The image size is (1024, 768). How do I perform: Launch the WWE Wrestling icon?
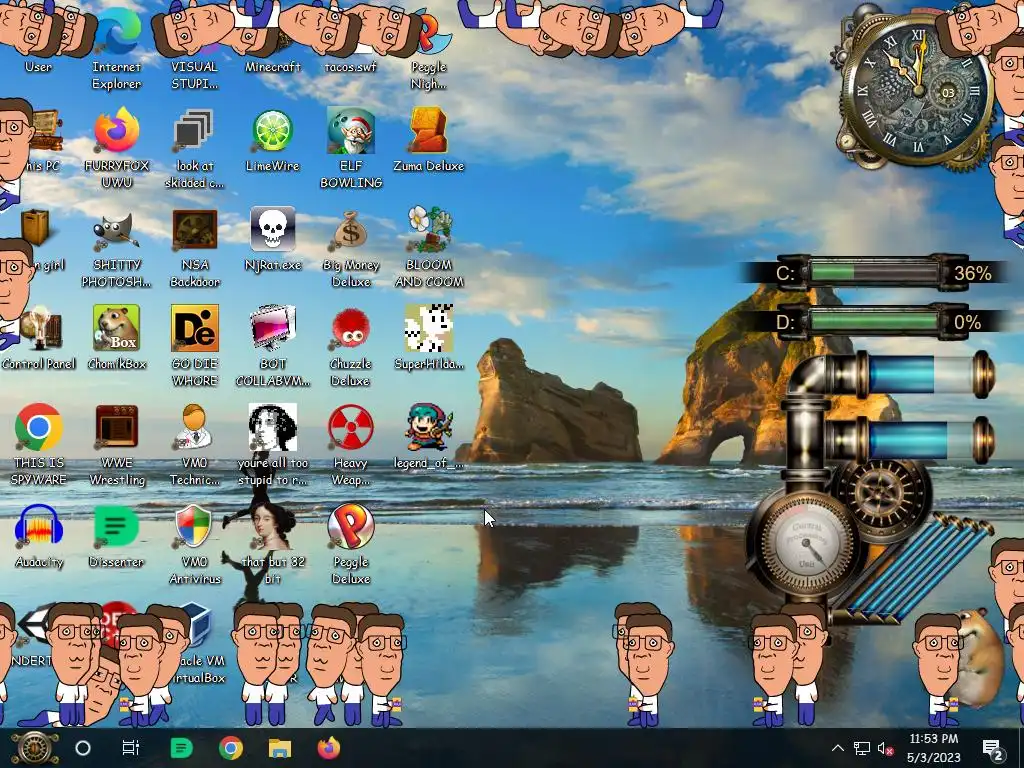point(116,427)
